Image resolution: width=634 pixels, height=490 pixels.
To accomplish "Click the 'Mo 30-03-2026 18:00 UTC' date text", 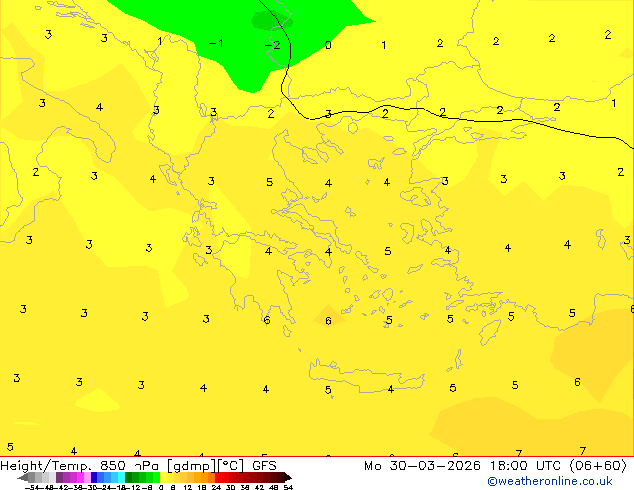I will point(465,466).
